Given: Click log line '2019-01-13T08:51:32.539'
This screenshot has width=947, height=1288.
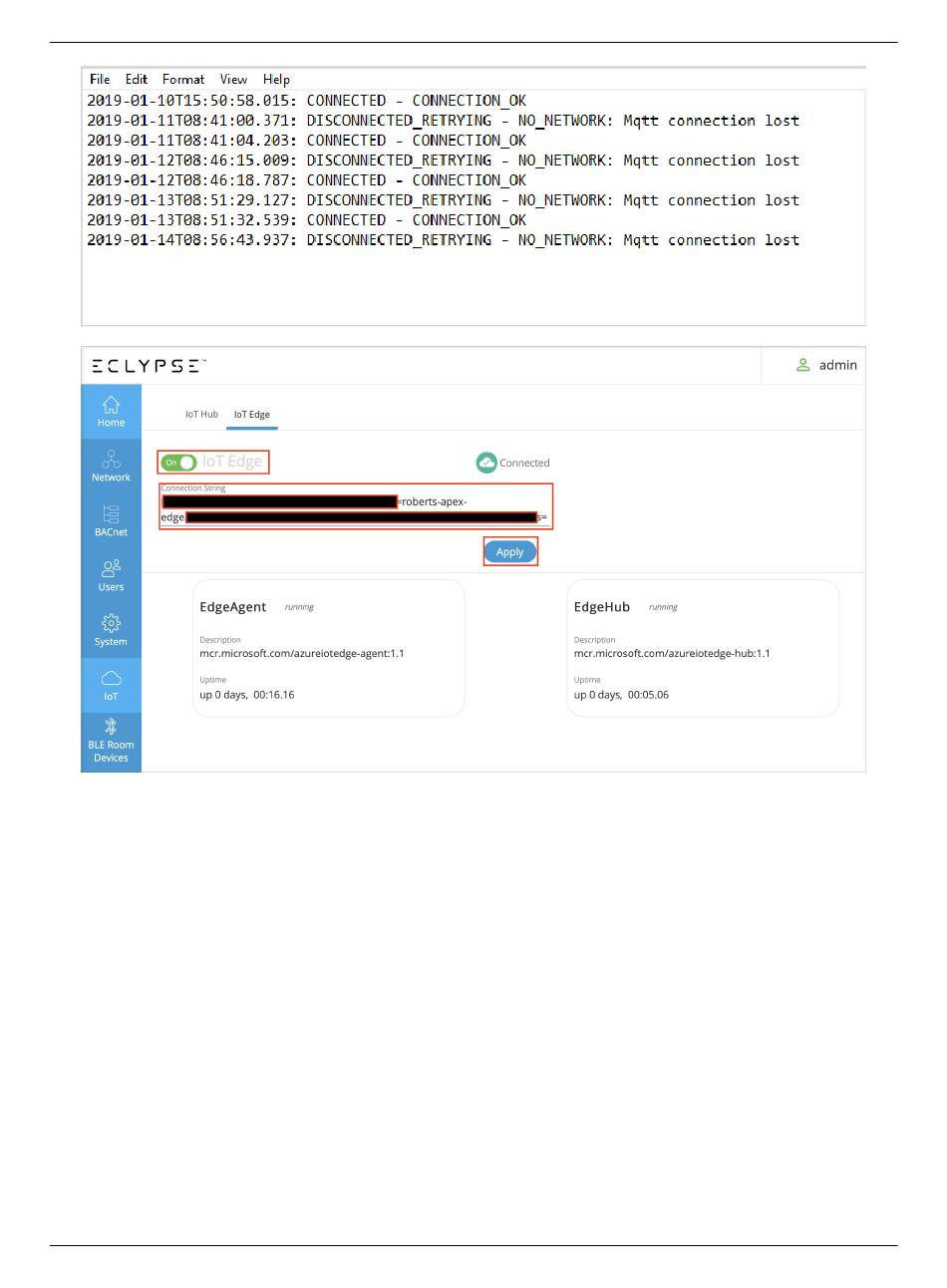Looking at the screenshot, I should tap(307, 220).
